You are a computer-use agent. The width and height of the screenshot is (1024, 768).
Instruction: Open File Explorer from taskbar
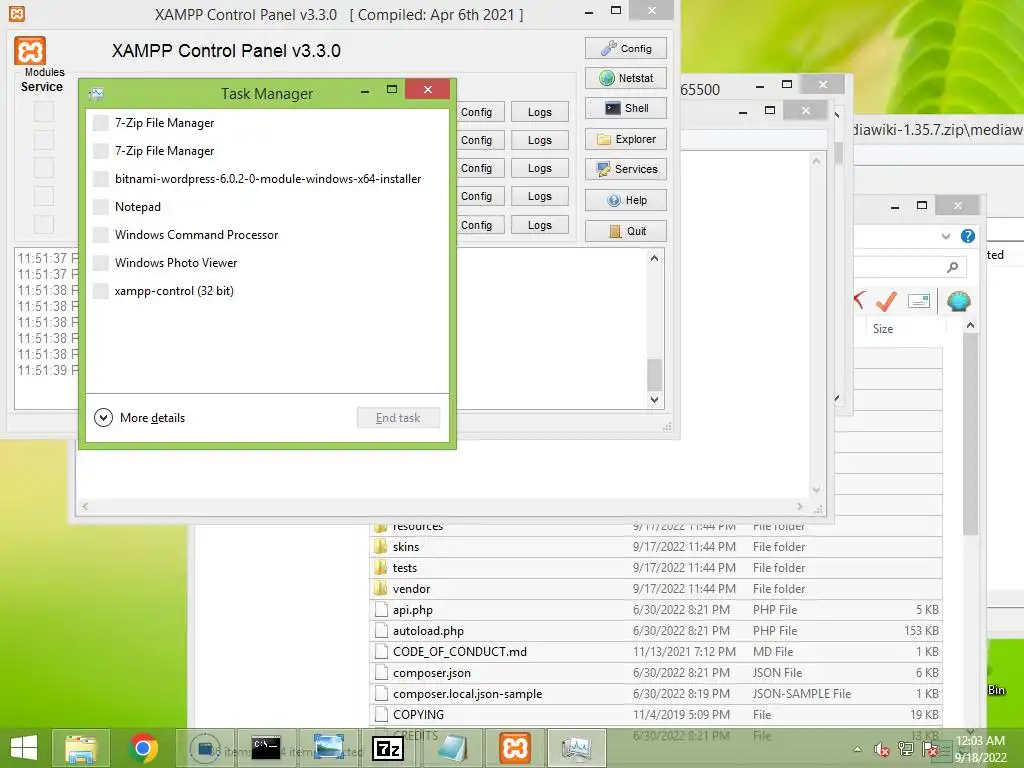click(81, 748)
